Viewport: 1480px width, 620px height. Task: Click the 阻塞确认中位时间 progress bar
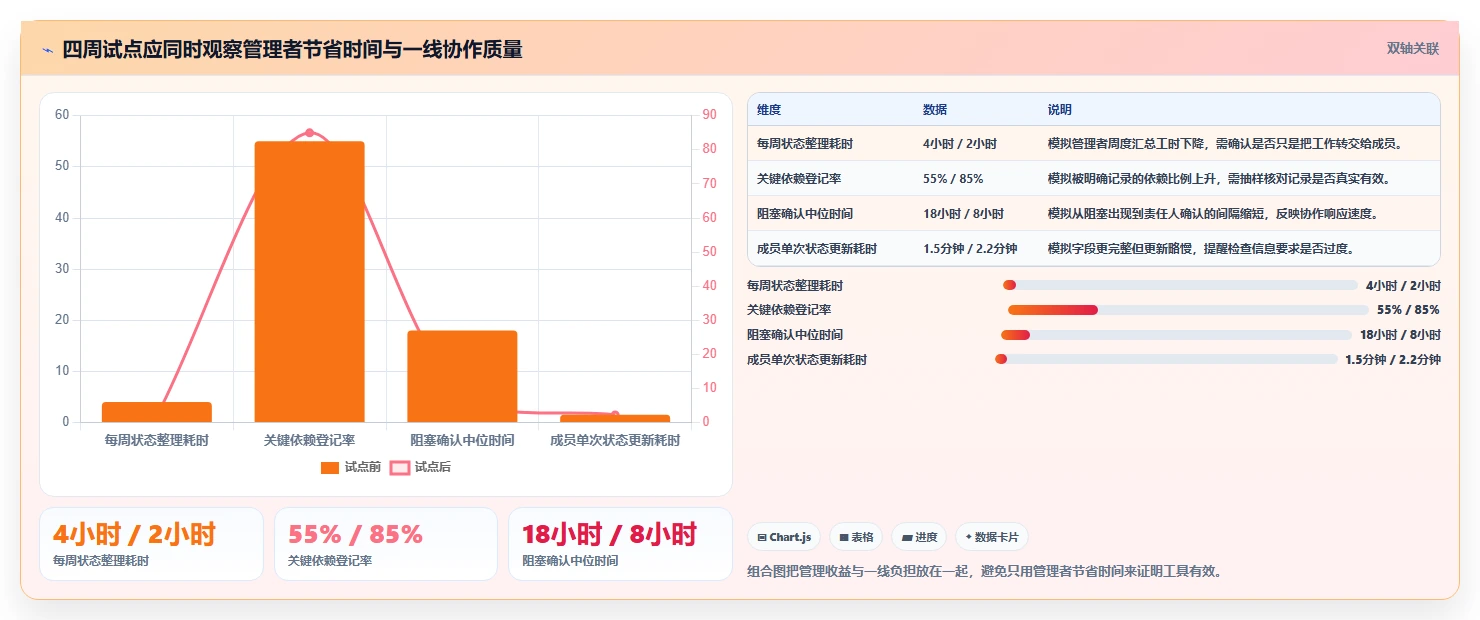[x=1176, y=335]
